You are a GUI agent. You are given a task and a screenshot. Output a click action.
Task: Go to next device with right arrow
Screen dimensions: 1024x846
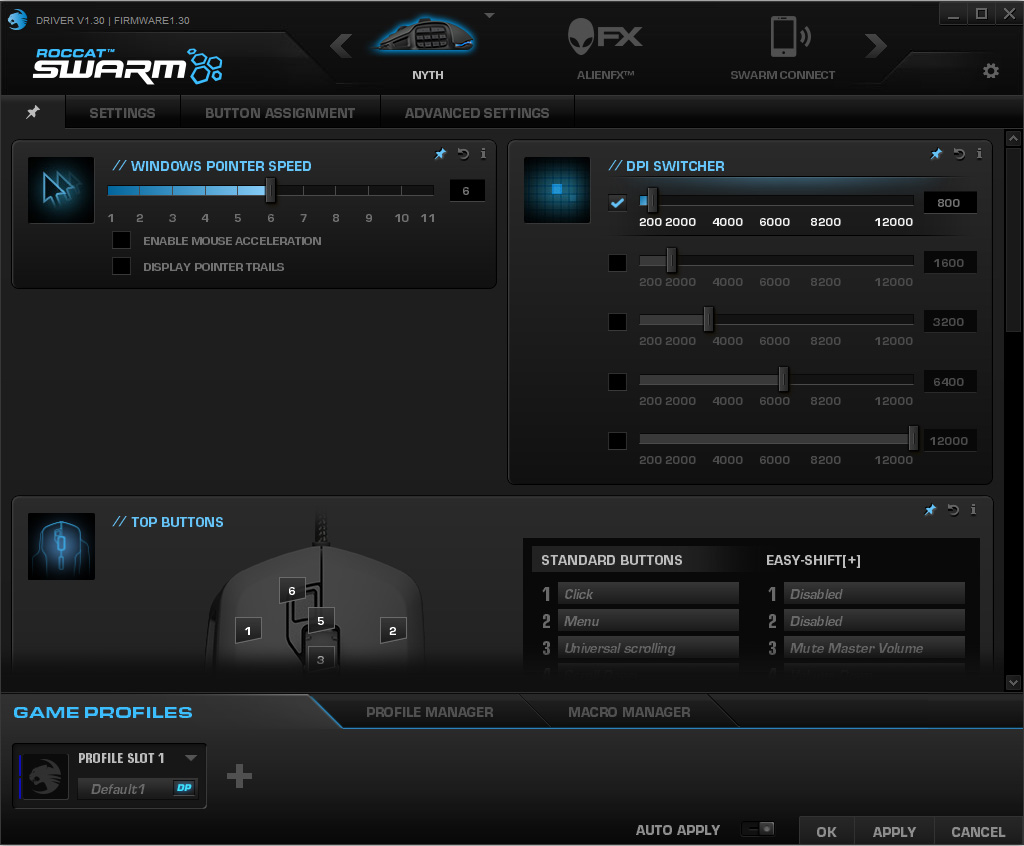pos(875,45)
